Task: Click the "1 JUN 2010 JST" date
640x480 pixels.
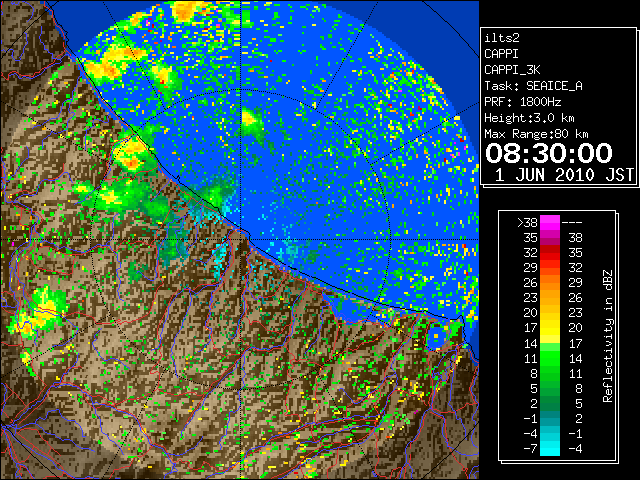Action: (x=564, y=175)
